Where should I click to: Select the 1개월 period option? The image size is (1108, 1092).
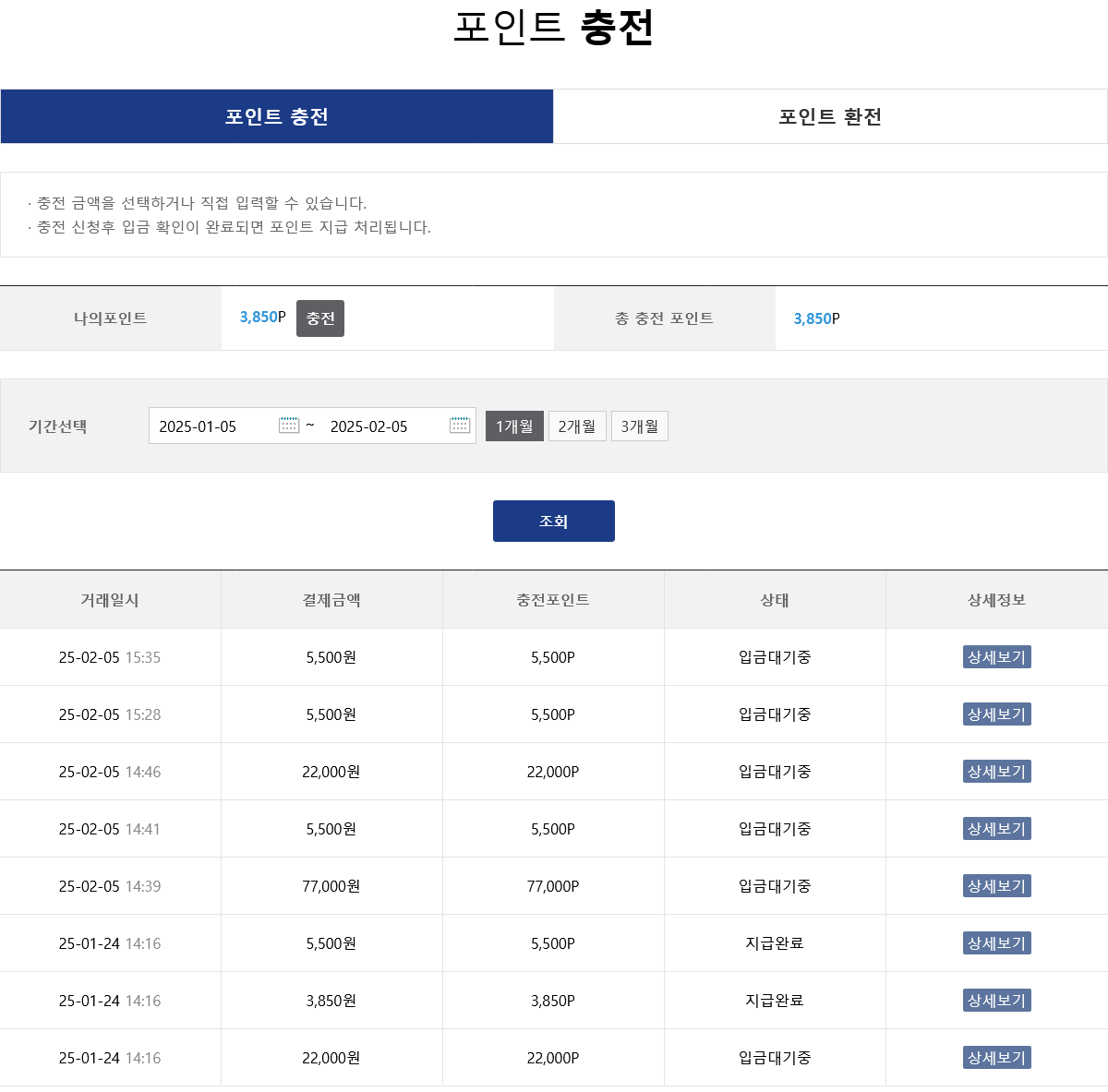click(514, 426)
